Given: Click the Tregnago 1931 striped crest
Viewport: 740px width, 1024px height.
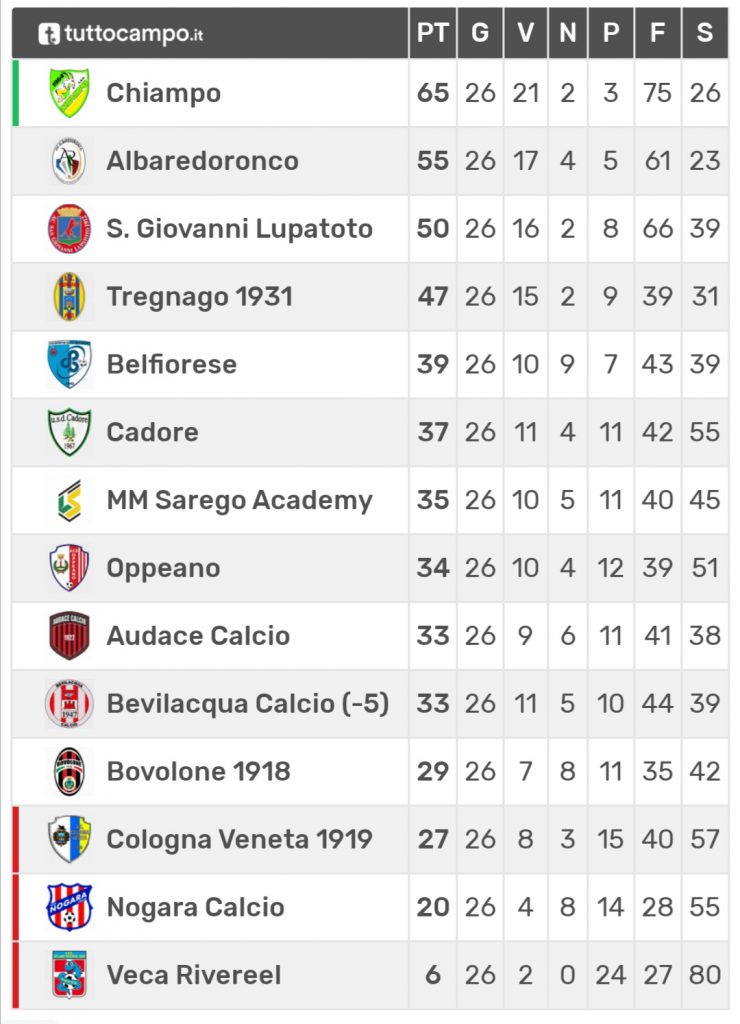Looking at the screenshot, I should coord(69,296).
